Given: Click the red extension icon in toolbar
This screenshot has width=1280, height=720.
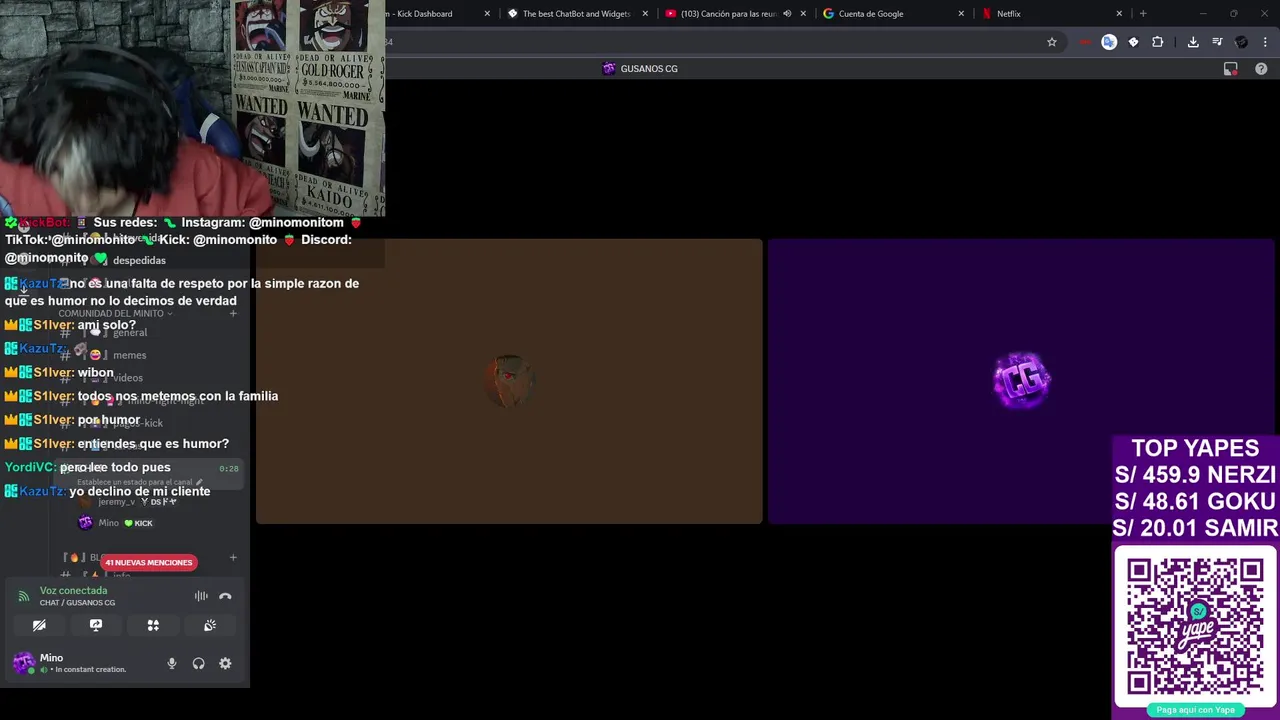Looking at the screenshot, I should click(x=1085, y=42).
